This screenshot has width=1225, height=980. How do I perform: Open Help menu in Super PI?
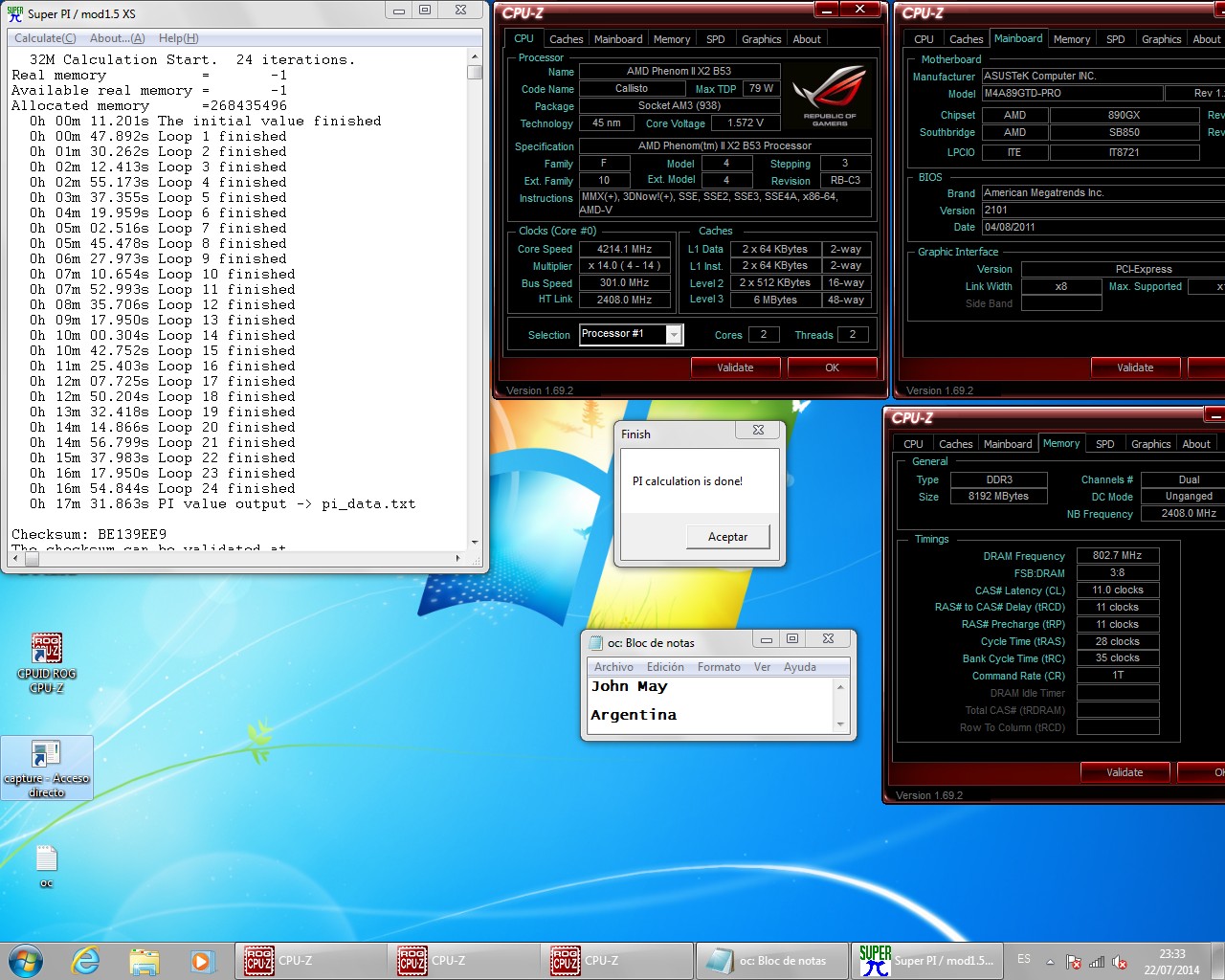[x=179, y=38]
